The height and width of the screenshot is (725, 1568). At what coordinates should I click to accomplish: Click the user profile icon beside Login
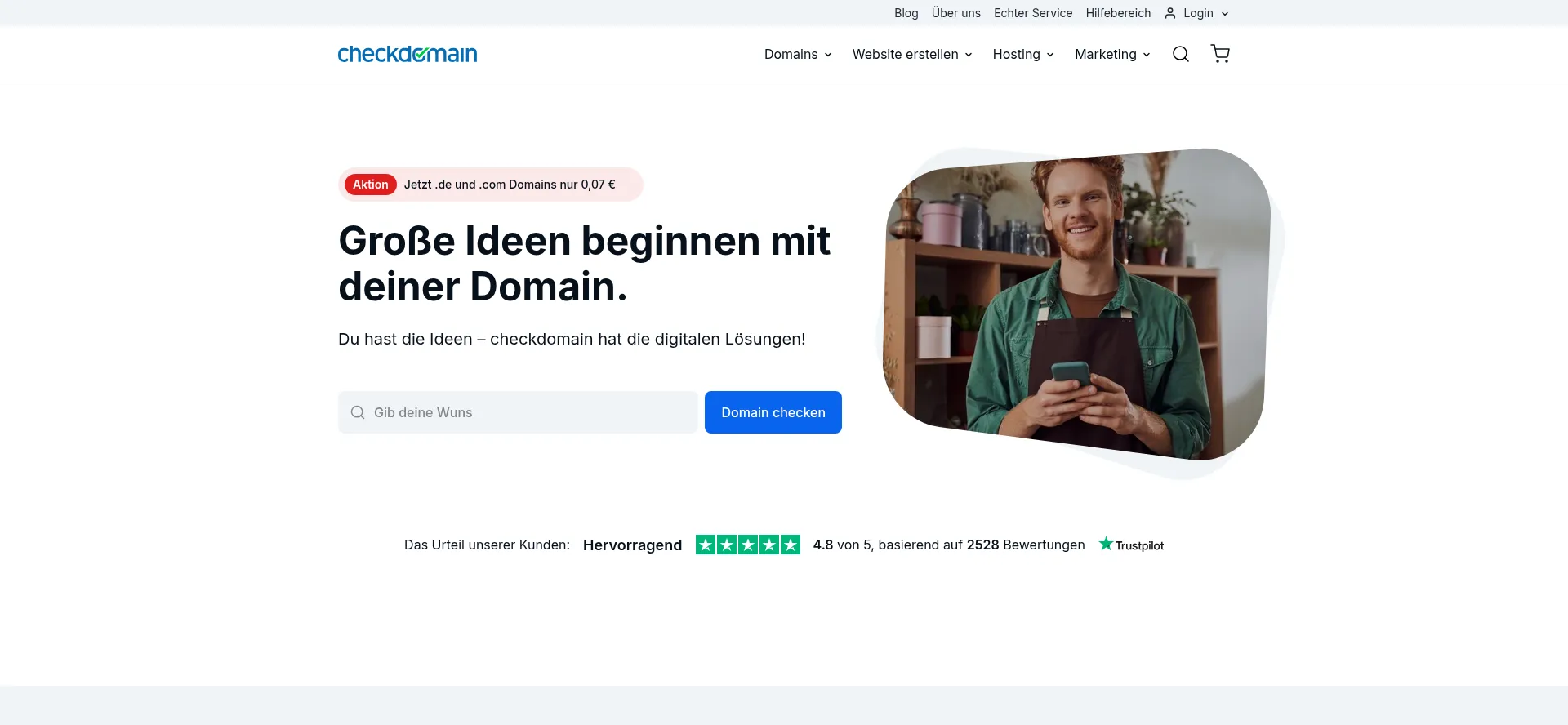tap(1170, 13)
